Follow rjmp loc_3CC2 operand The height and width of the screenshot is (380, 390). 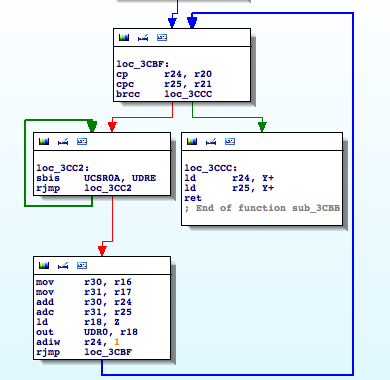(x=108, y=188)
